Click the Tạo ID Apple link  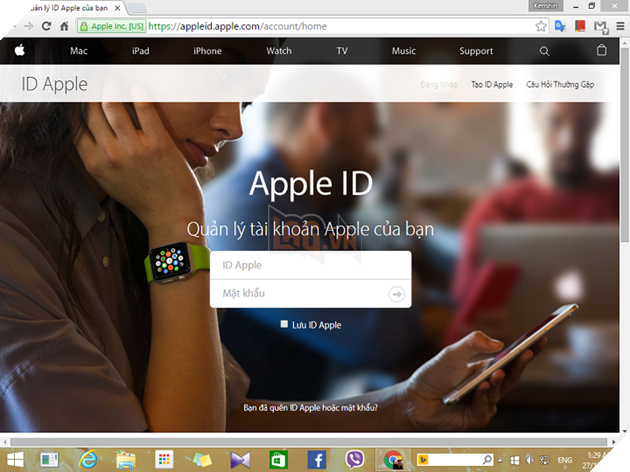point(492,84)
